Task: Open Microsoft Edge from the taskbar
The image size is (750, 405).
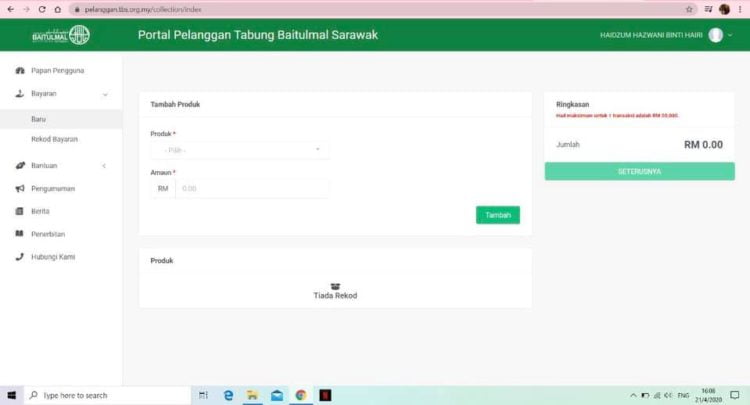Action: (x=229, y=395)
